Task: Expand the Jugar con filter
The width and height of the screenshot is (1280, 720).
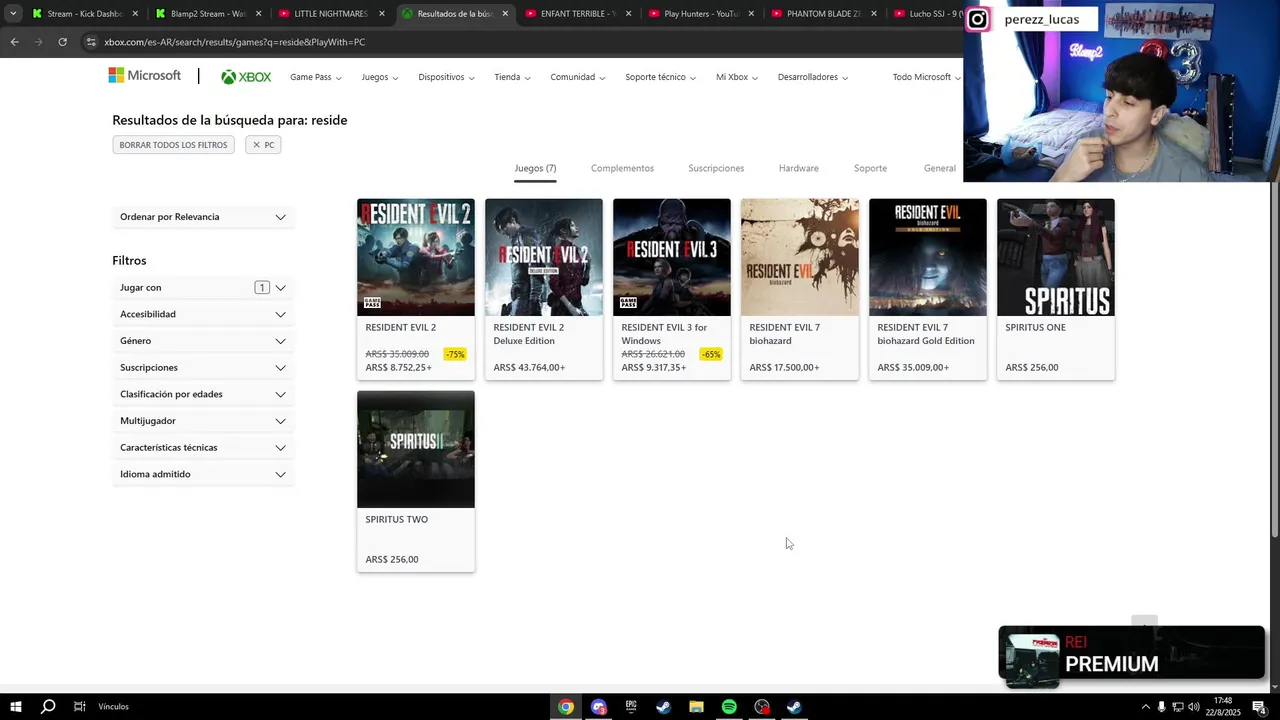Action: [203, 288]
